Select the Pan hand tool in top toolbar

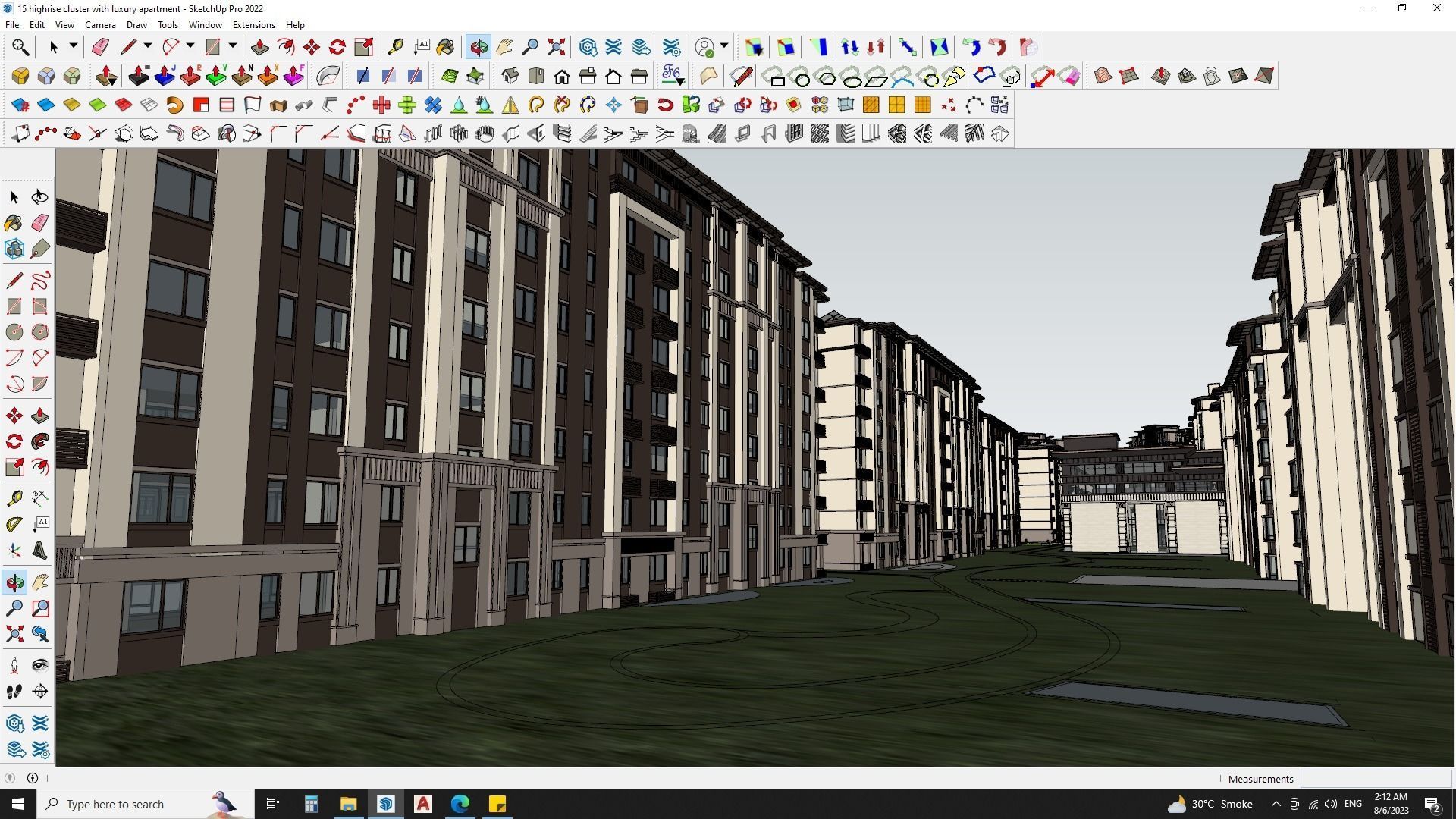504,47
